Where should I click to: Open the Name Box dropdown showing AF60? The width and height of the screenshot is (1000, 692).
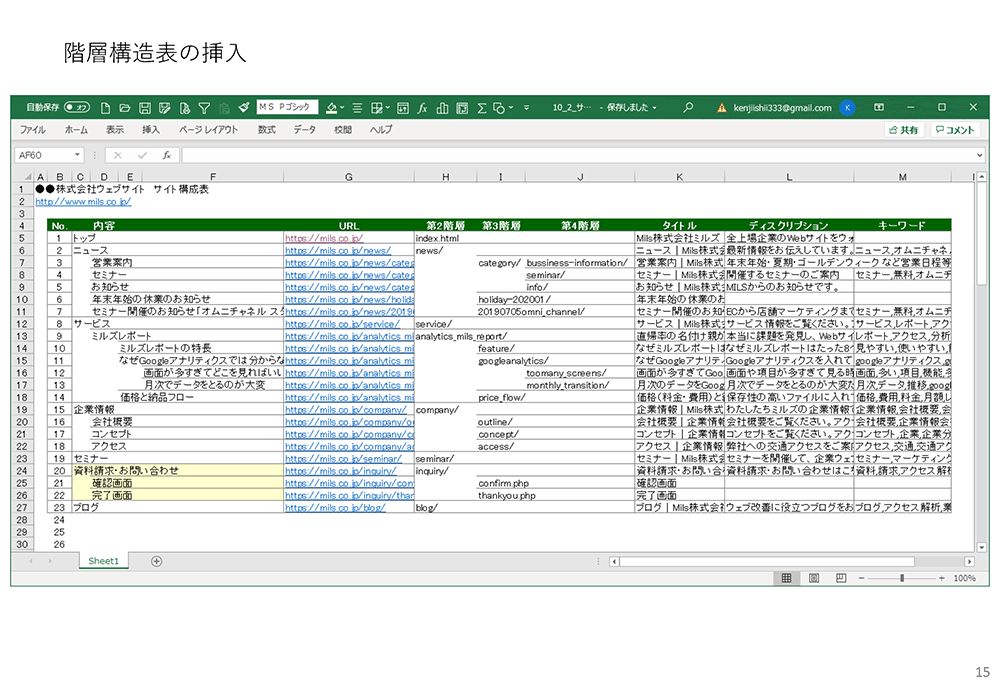tap(77, 155)
